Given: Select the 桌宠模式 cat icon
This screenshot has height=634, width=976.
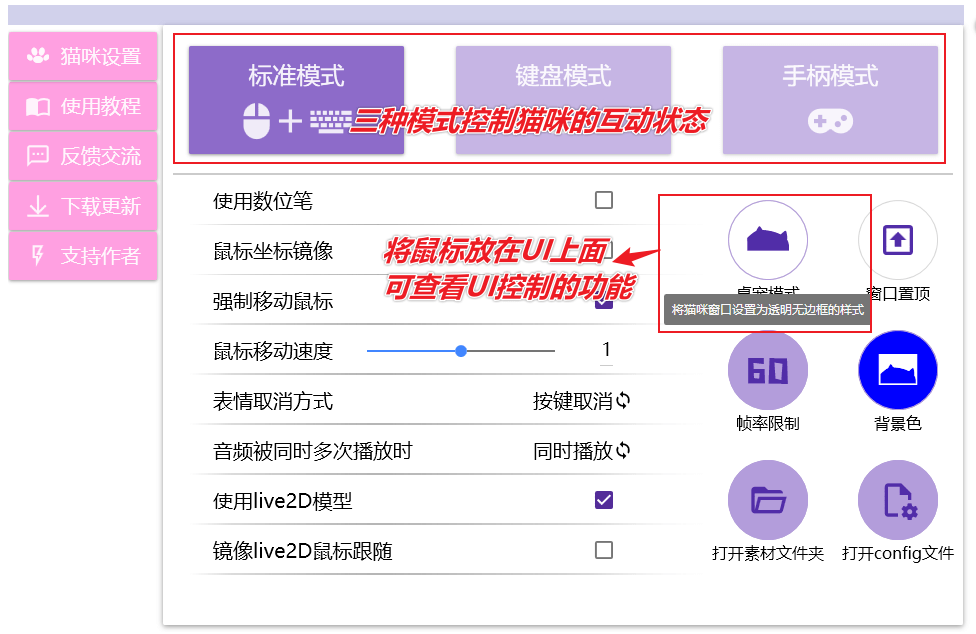Looking at the screenshot, I should click(767, 240).
